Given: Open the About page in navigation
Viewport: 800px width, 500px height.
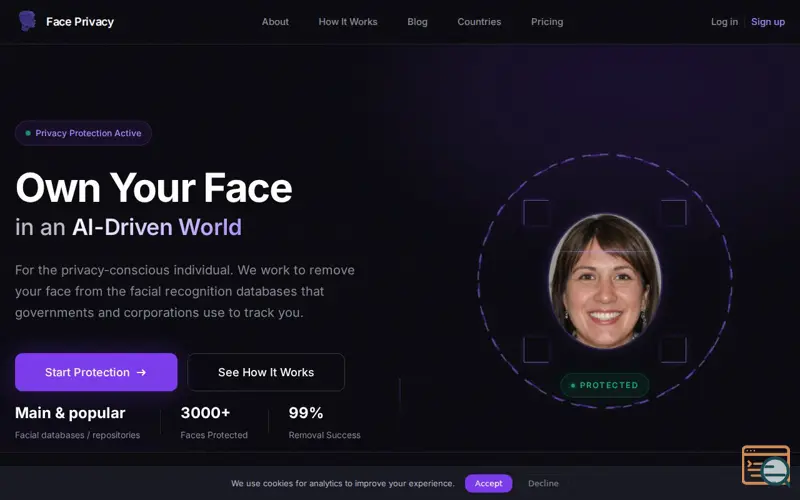Looking at the screenshot, I should pos(275,22).
